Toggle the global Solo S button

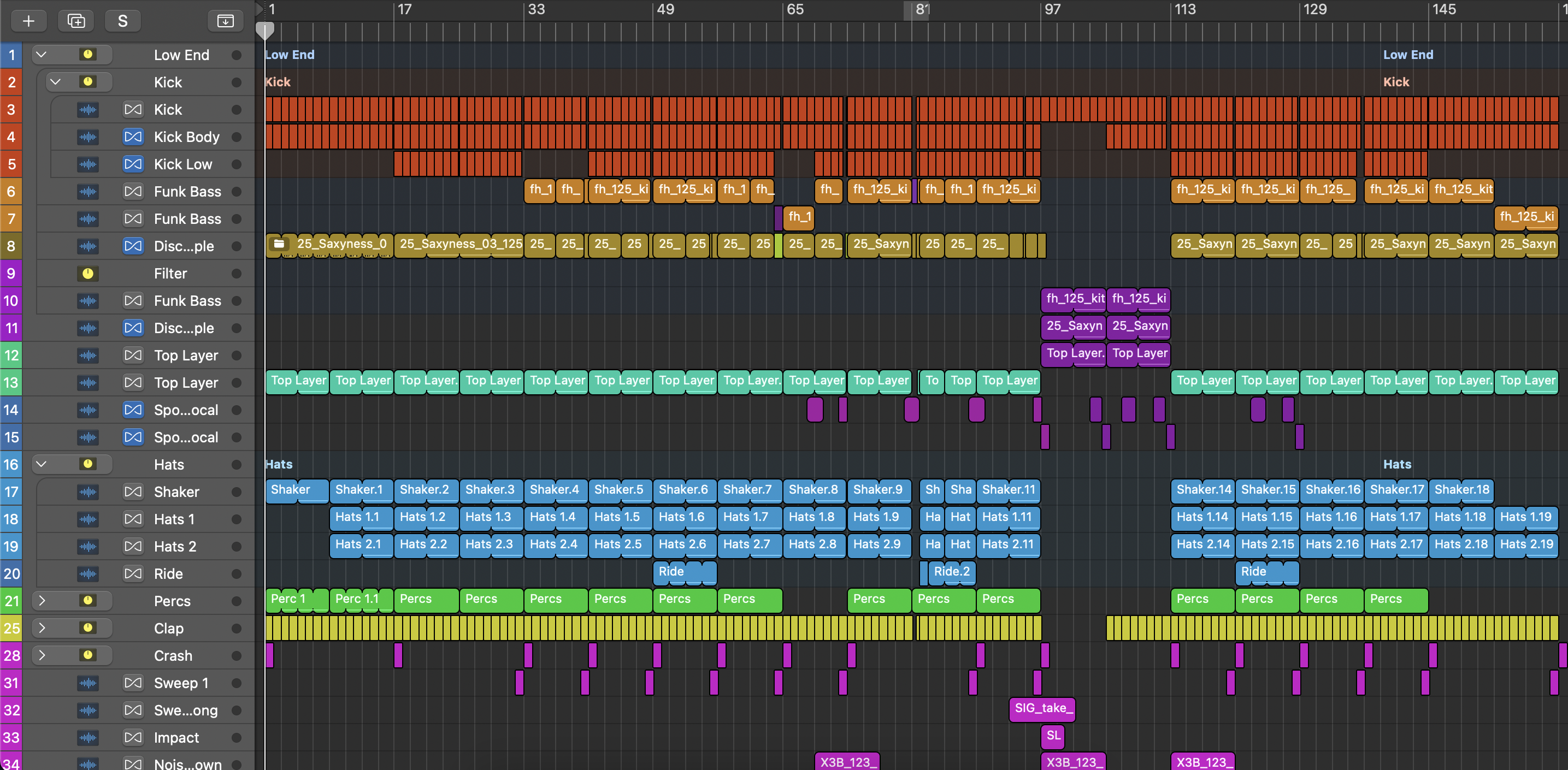click(x=123, y=21)
